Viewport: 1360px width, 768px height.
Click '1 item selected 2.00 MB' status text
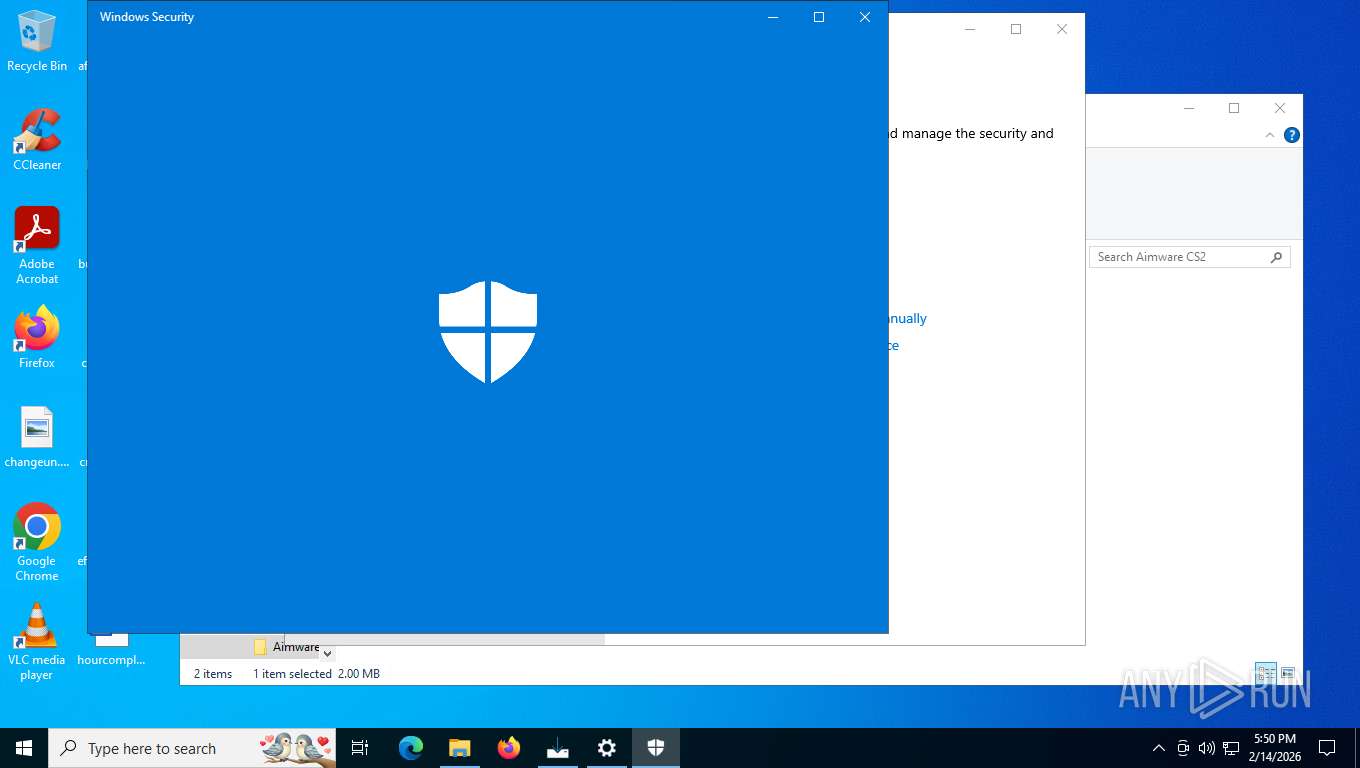(x=316, y=674)
